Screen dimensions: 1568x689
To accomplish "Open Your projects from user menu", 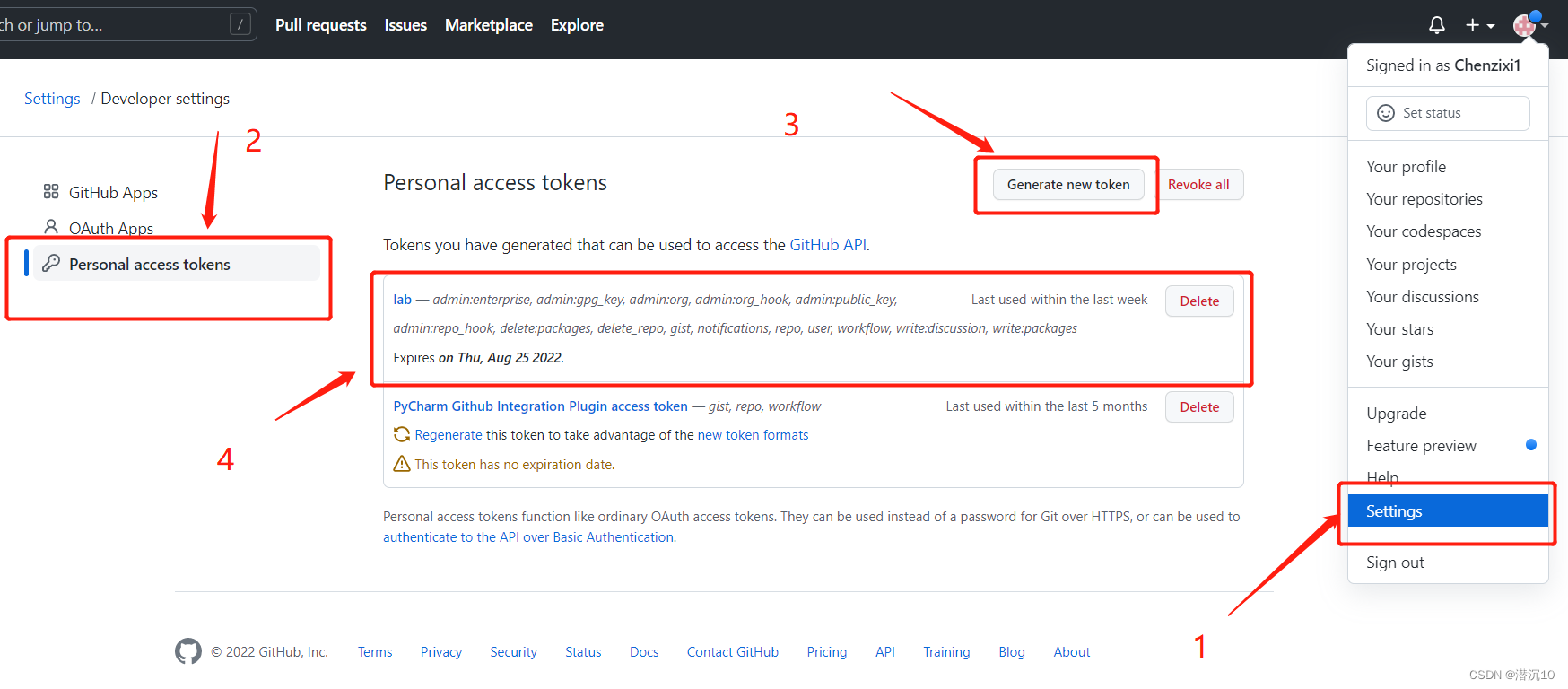I will 1411,265.
